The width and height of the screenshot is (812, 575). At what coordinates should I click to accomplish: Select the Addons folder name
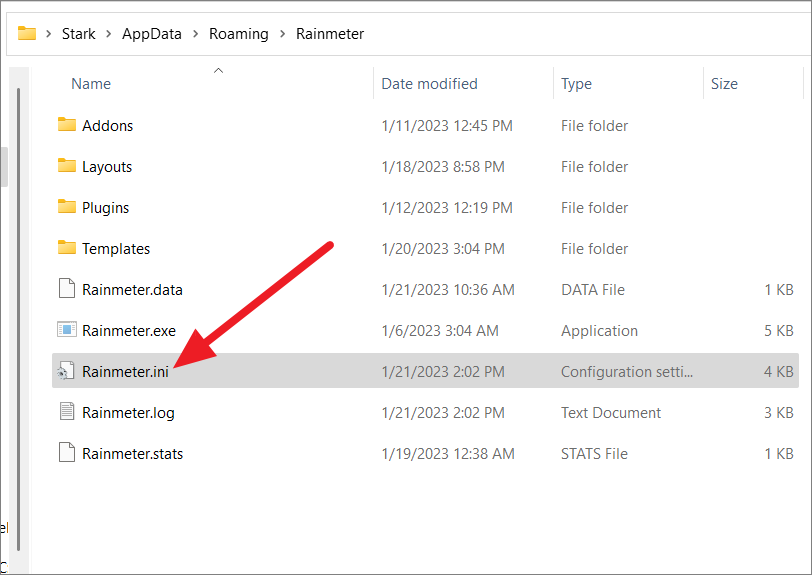coord(108,126)
